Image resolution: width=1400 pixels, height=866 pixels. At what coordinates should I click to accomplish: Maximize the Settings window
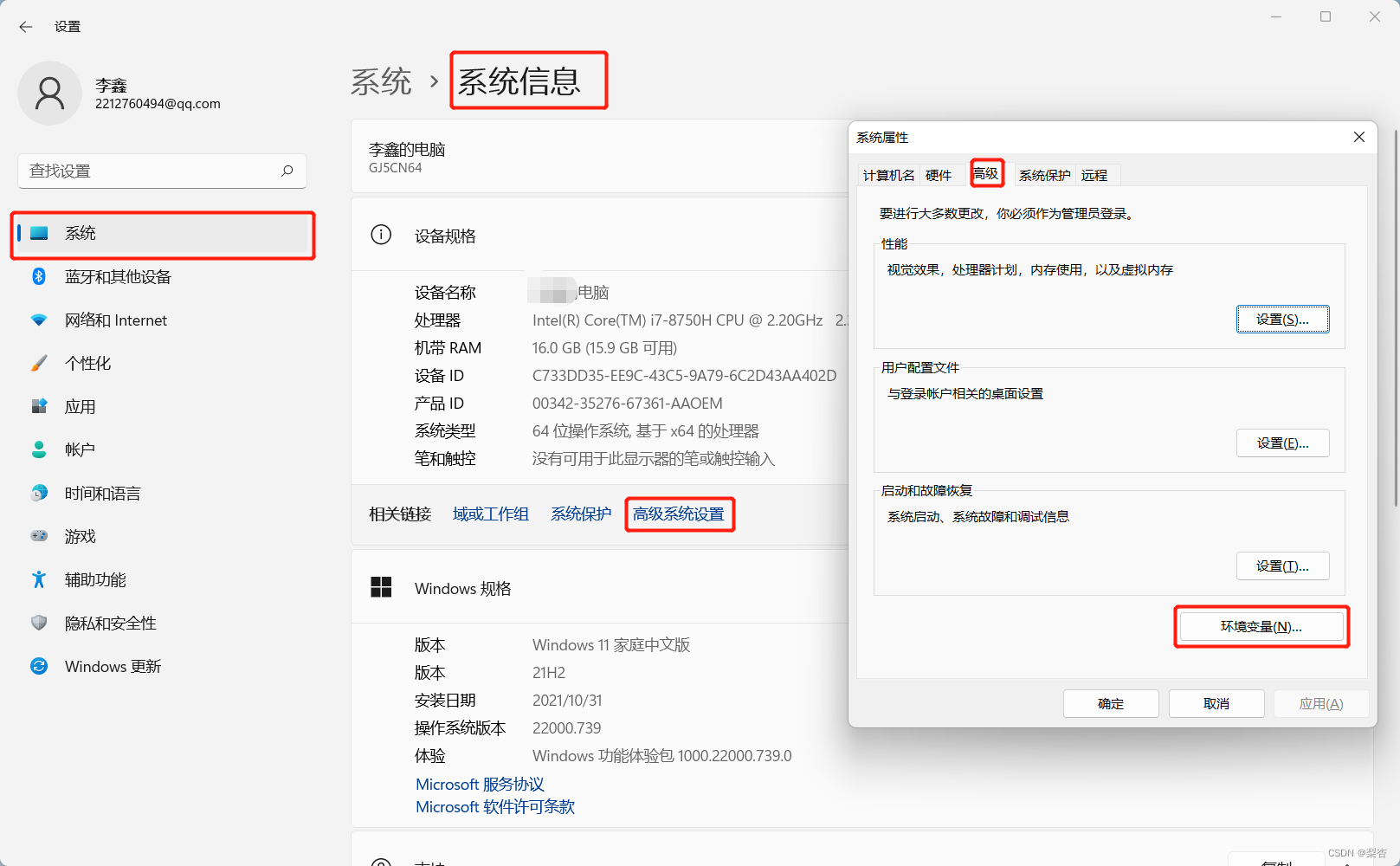coord(1326,16)
